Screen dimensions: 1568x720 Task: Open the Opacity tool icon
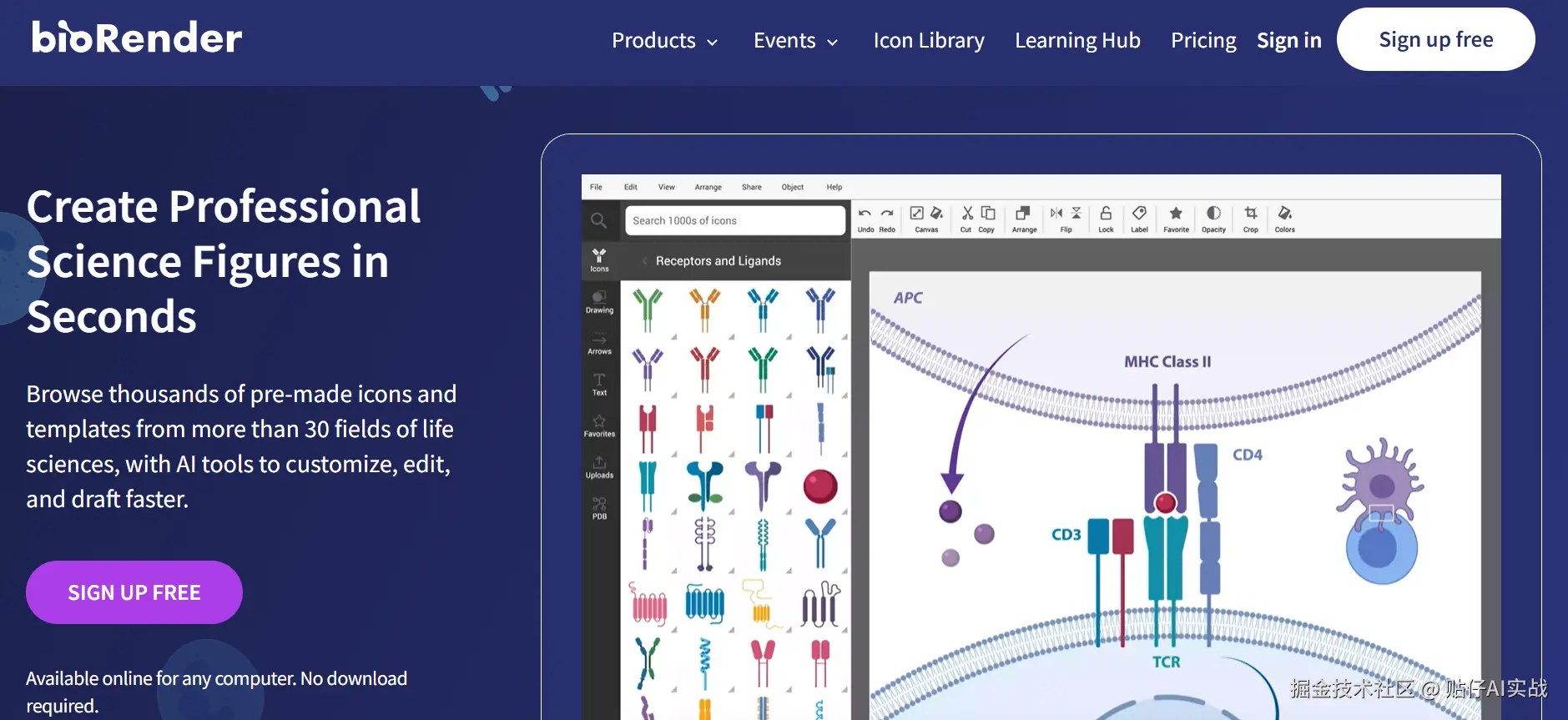(1213, 214)
